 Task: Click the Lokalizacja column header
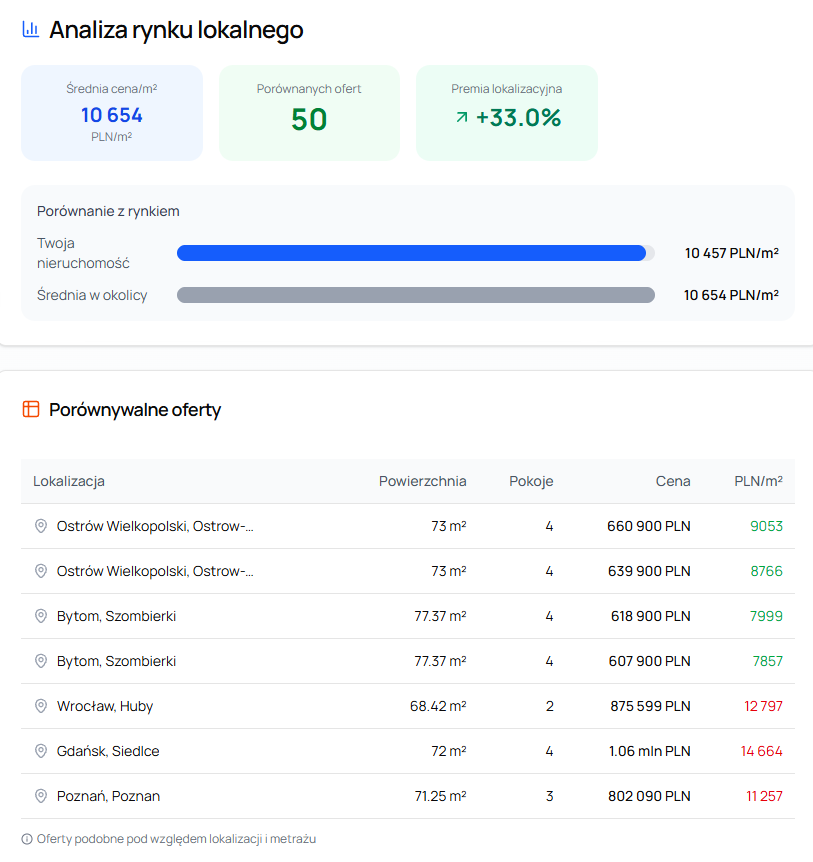coord(69,481)
